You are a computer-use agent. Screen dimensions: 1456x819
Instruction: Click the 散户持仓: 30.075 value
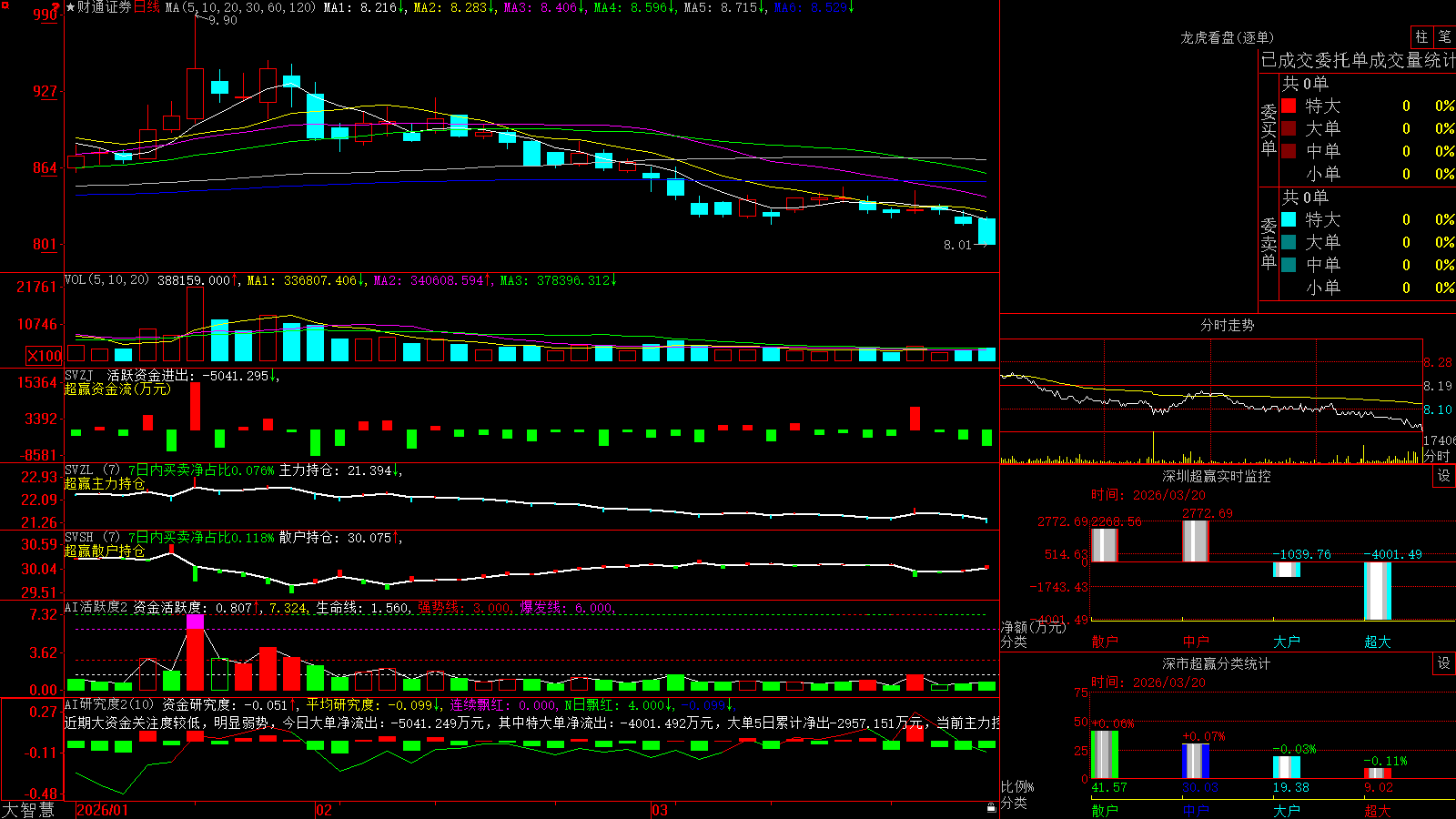point(339,537)
